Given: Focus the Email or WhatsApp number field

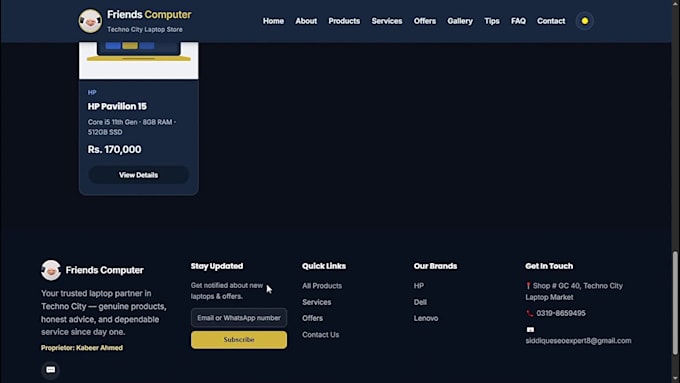Looking at the screenshot, I should [x=239, y=318].
